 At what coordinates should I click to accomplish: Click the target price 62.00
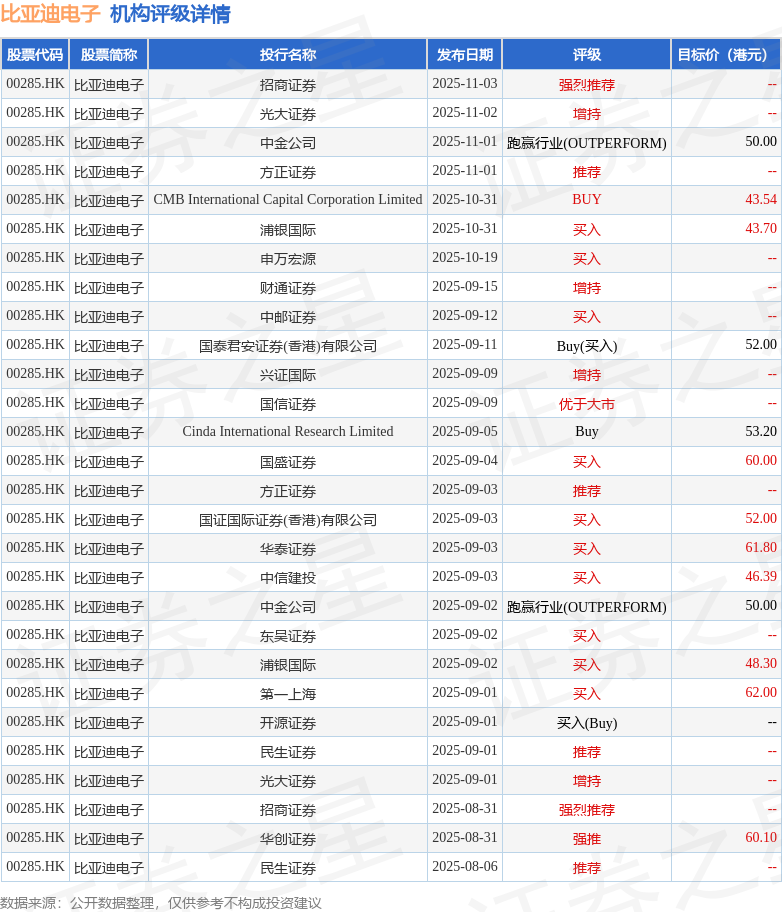(x=760, y=693)
